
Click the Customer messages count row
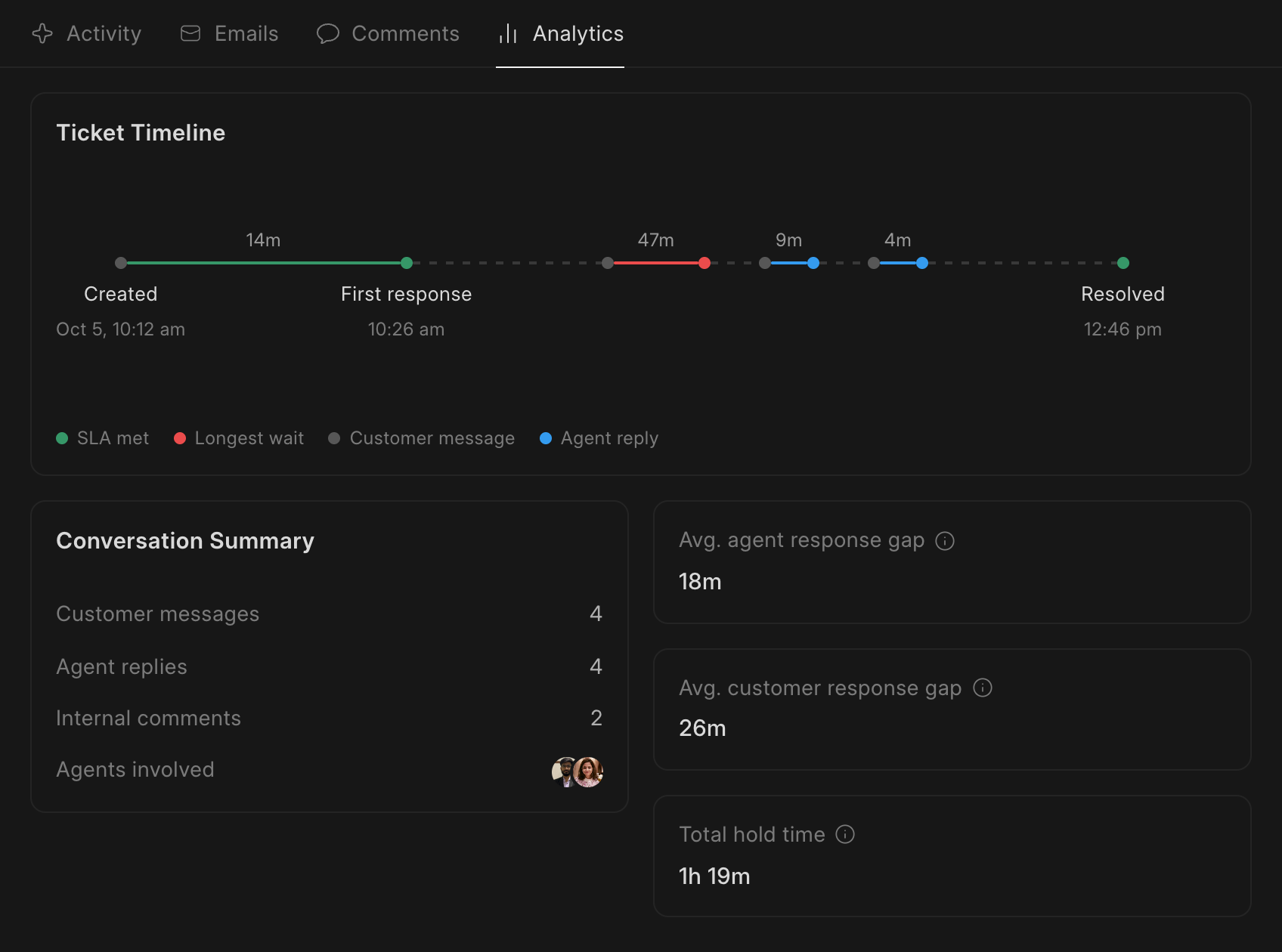330,614
